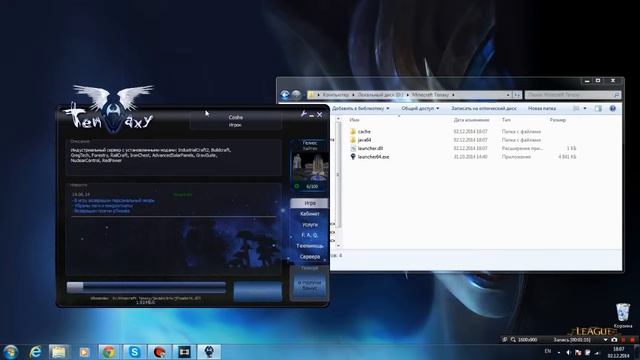The image size is (640, 360).
Task: Click the bonus button at launcher bottom right
Action: 309,285
